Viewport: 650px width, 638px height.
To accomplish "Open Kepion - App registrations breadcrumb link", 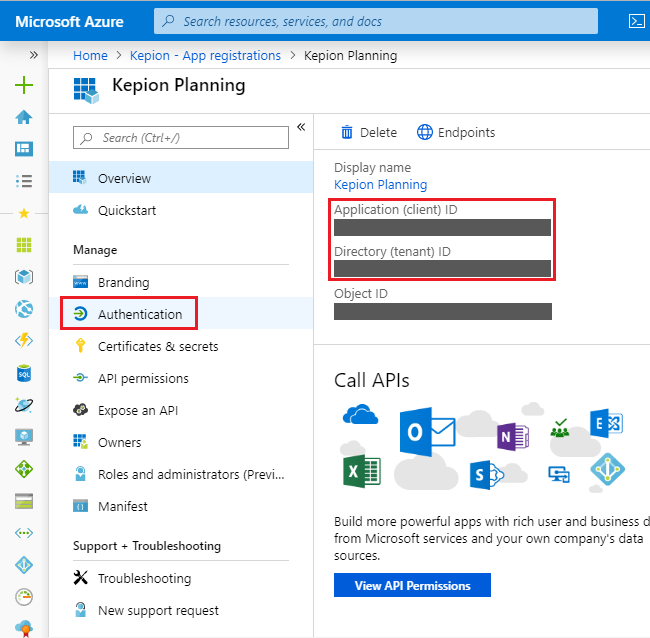I will click(x=205, y=56).
